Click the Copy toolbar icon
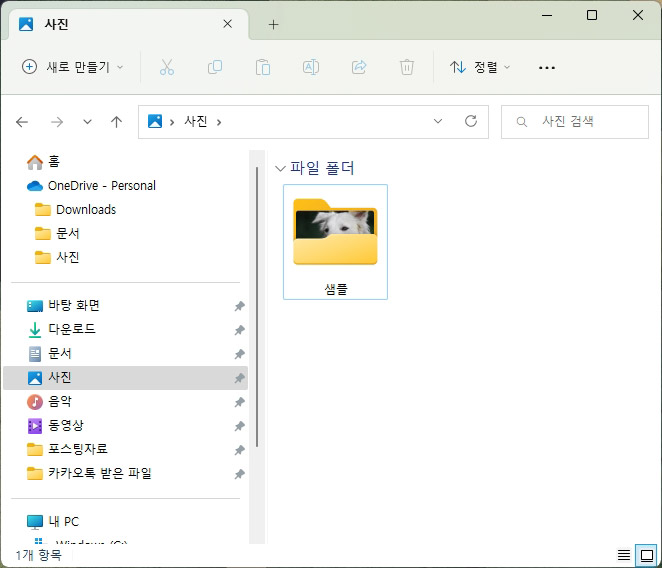 pos(215,67)
